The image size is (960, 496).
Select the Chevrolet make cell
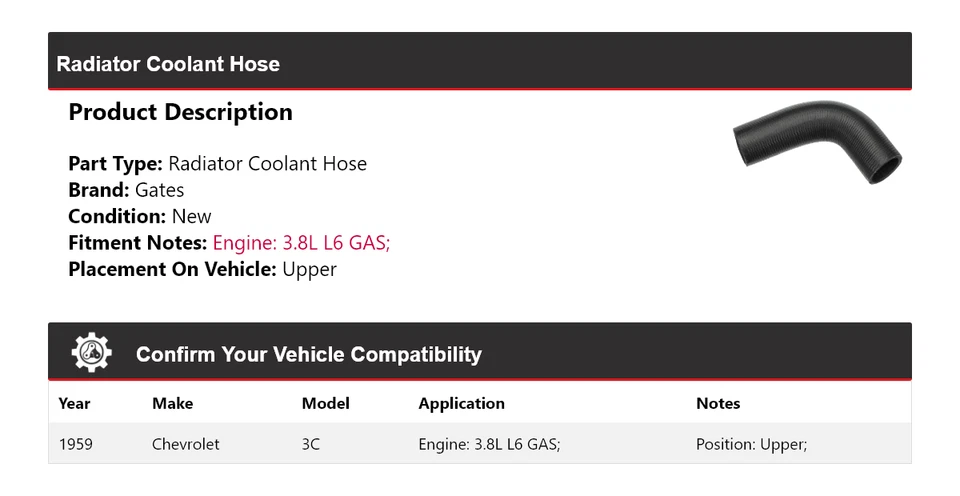(x=185, y=444)
